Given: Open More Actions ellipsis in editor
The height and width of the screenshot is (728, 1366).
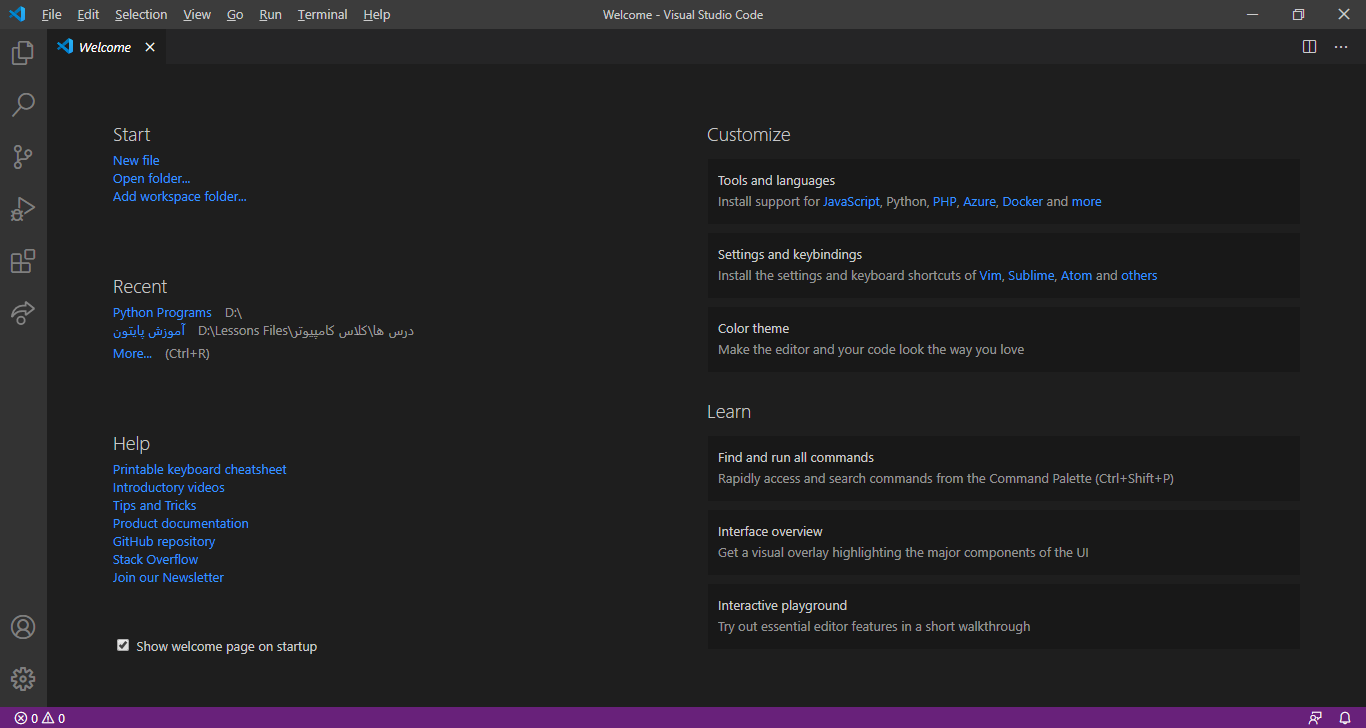Looking at the screenshot, I should coord(1341,47).
